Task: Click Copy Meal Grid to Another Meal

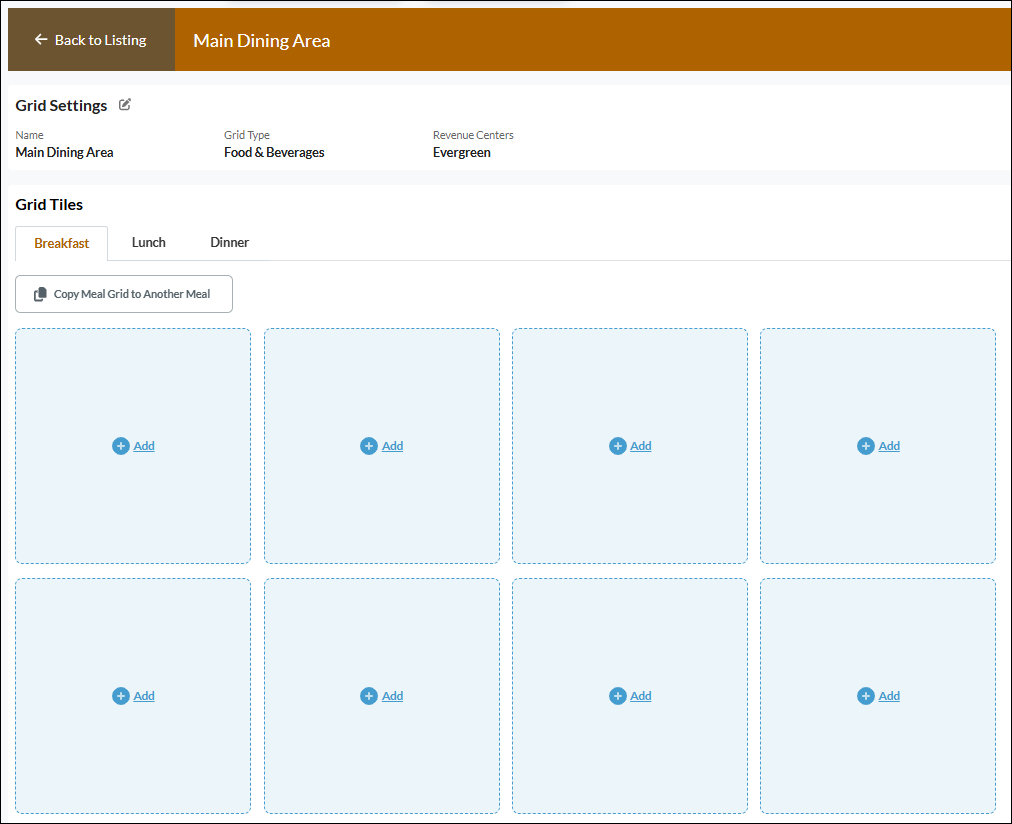Action: pos(124,294)
